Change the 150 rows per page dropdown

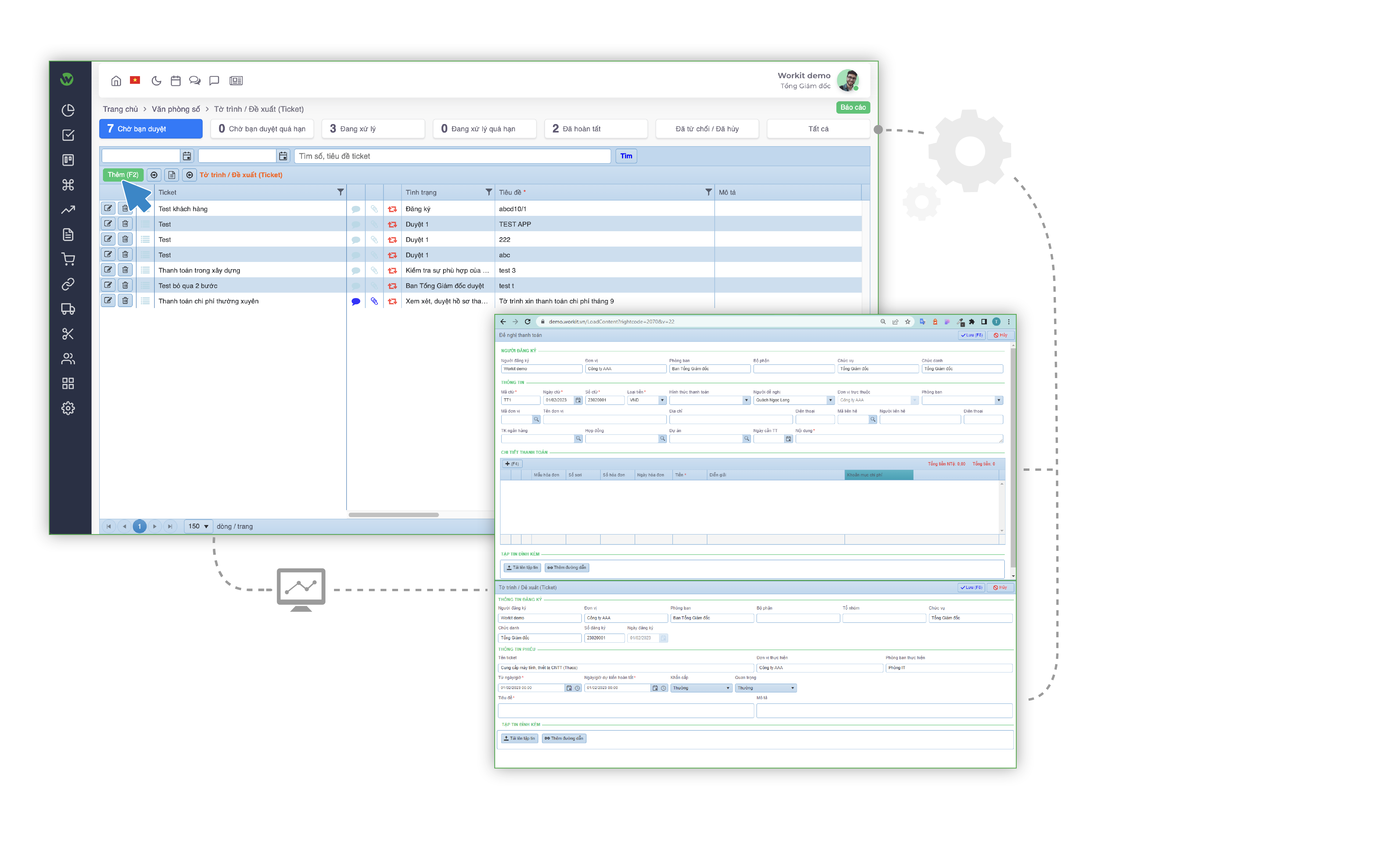pos(199,526)
